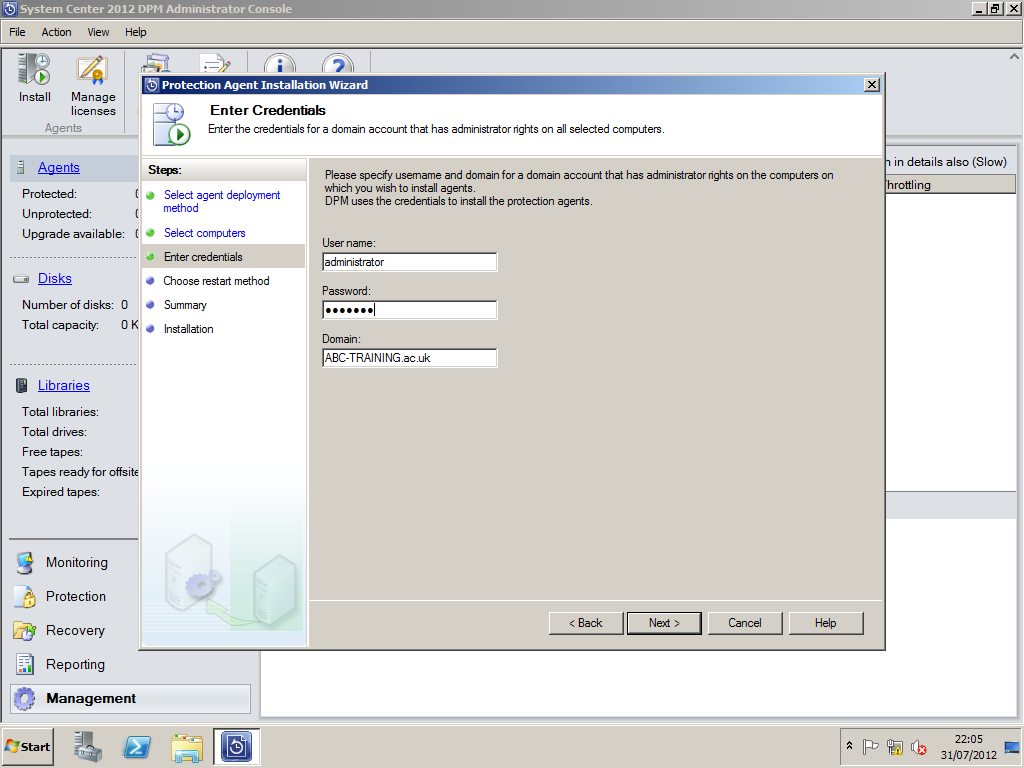Close the Protection Agent Installation Wizard

coord(871,85)
